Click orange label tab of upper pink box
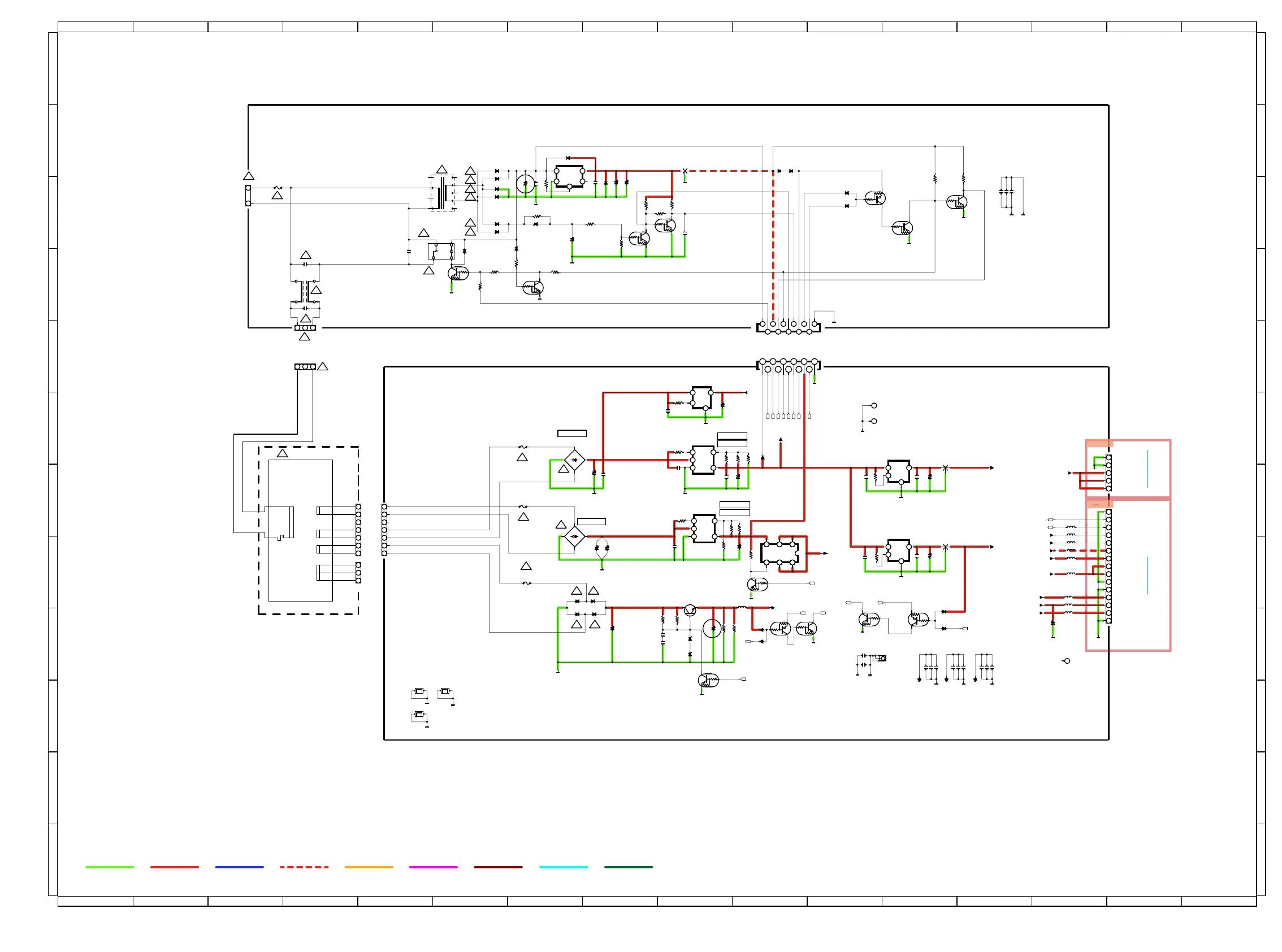The width and height of the screenshot is (1282, 952). click(1099, 443)
